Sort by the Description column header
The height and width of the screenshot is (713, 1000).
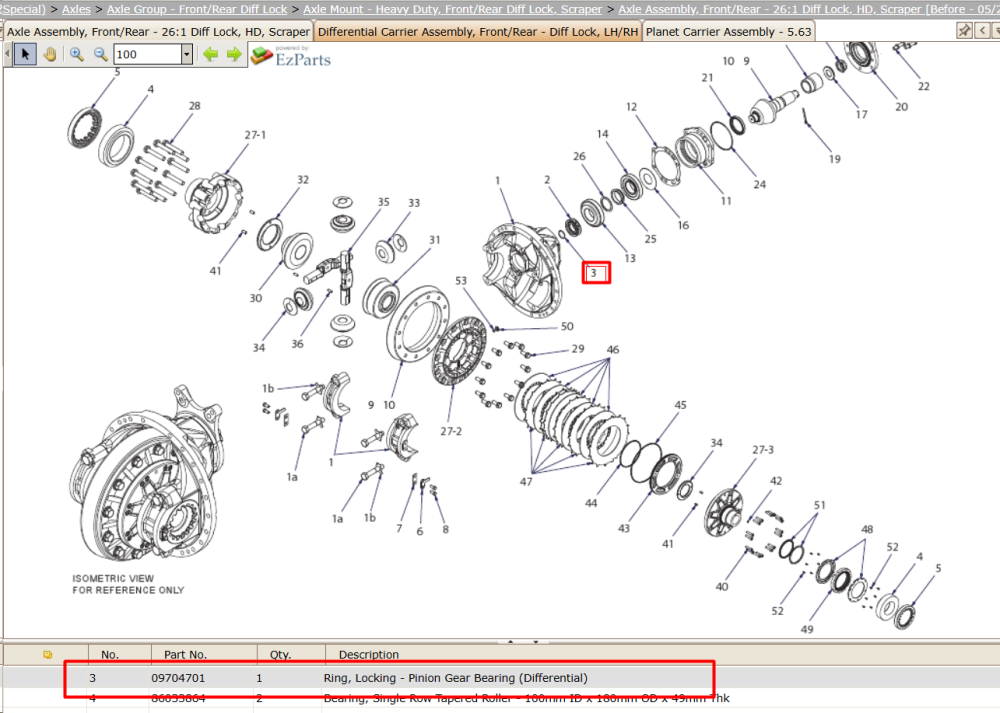coord(369,654)
